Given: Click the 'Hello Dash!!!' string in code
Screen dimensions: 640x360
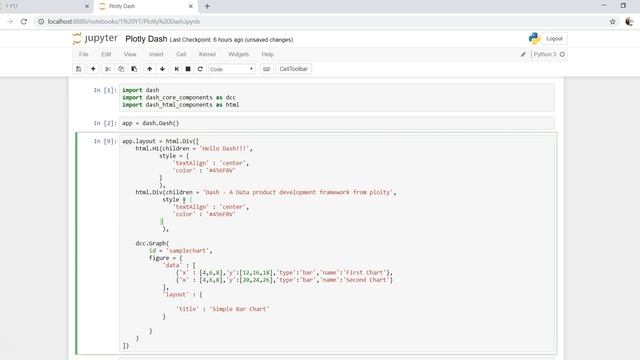Looking at the screenshot, I should (224, 149).
